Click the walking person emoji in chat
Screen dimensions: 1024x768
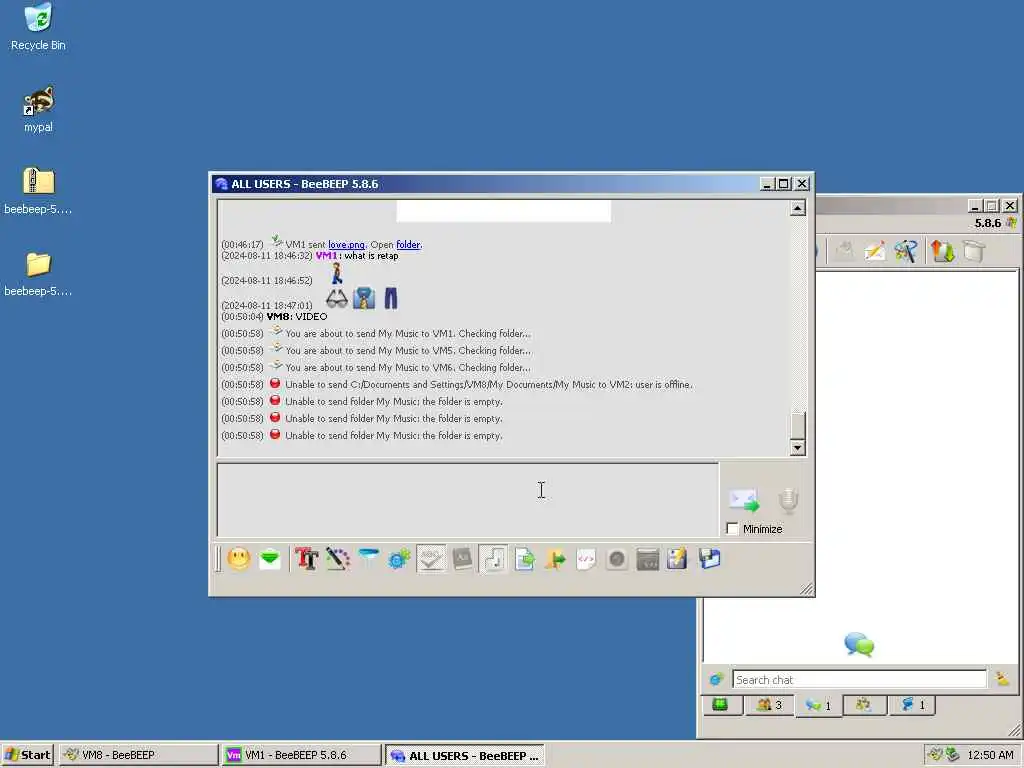(337, 274)
